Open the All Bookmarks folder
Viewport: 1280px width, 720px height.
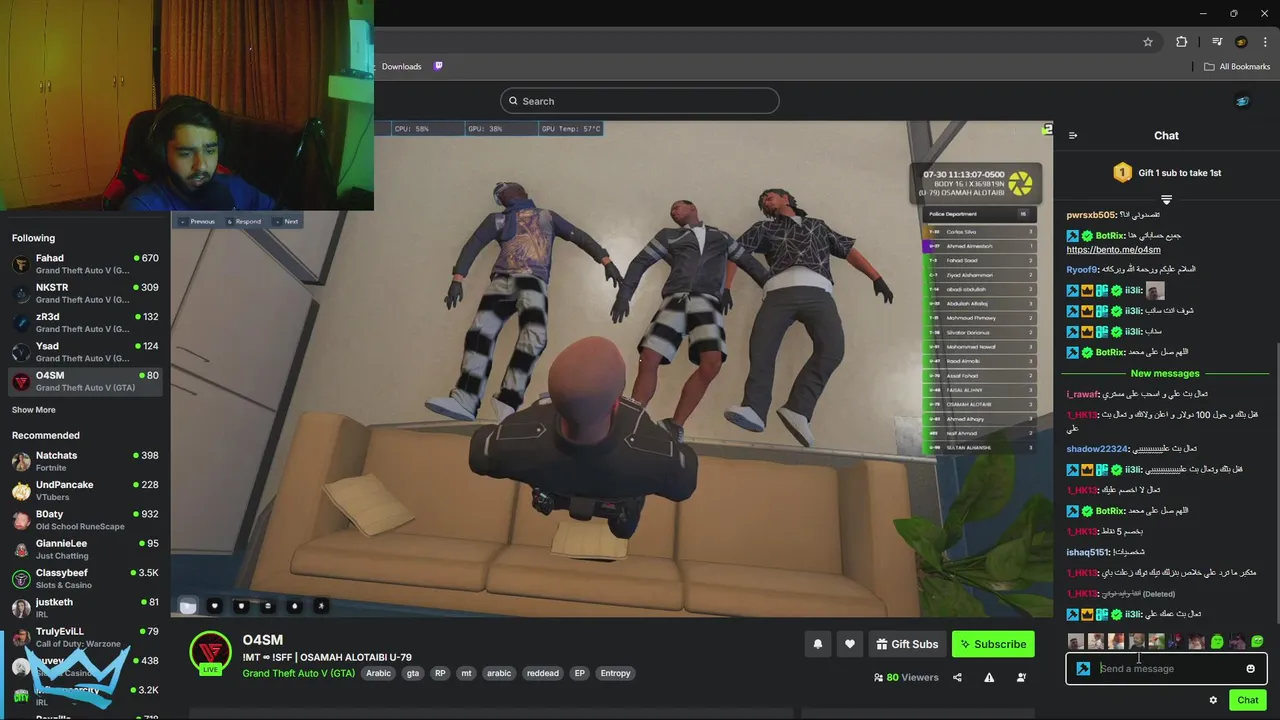(1237, 66)
